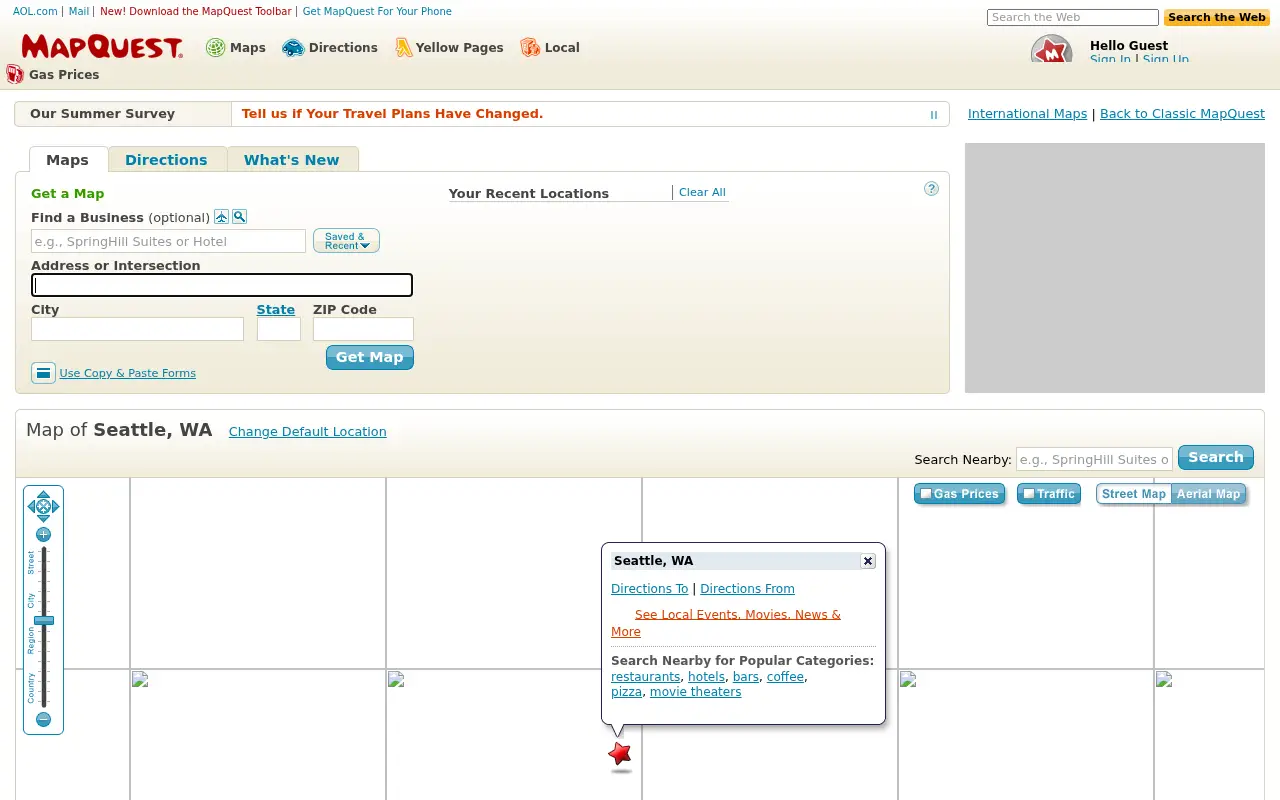
Task: Open the Directions To link
Action: tap(649, 589)
